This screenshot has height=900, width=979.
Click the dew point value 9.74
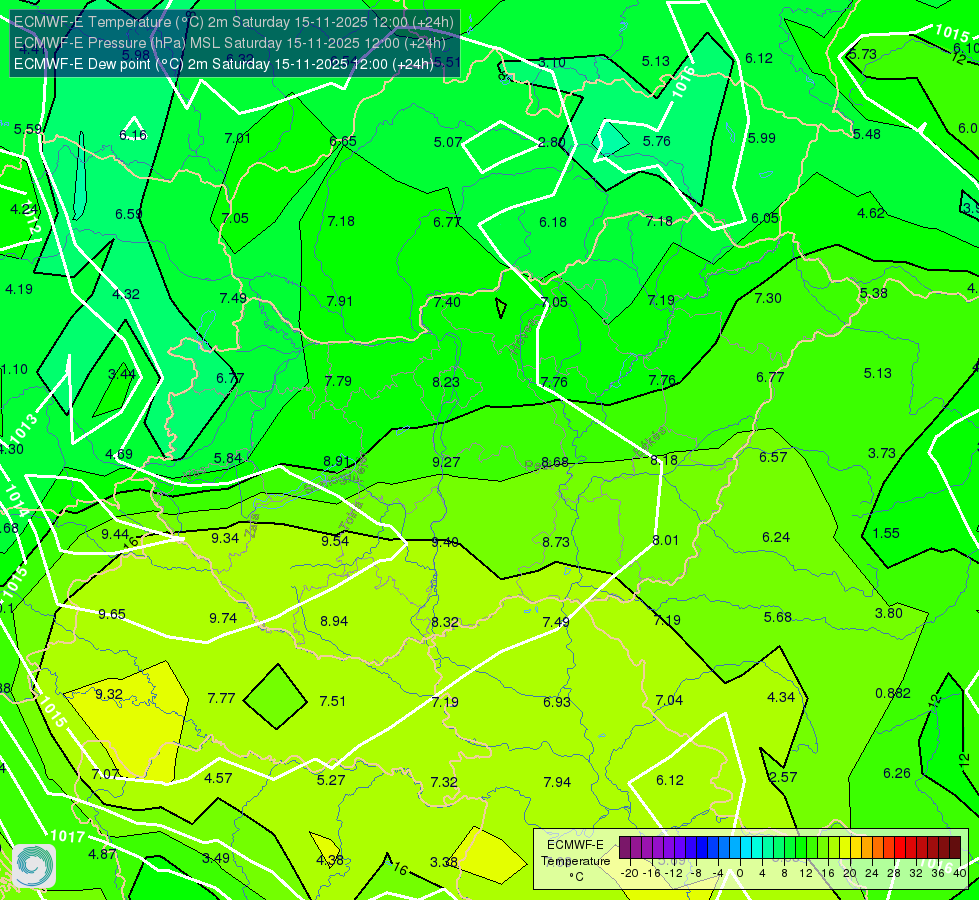223,618
